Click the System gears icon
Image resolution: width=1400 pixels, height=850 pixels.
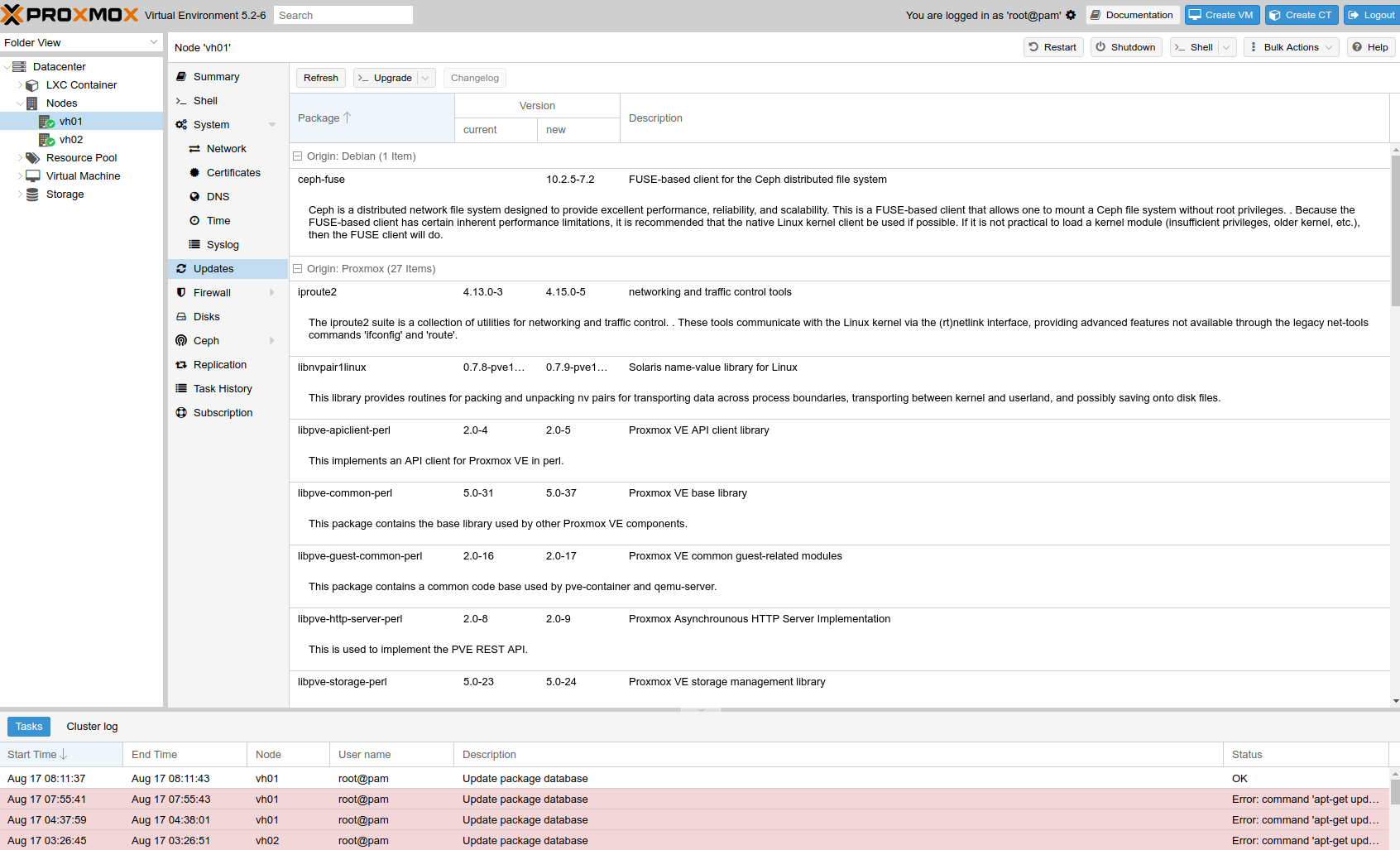(181, 124)
